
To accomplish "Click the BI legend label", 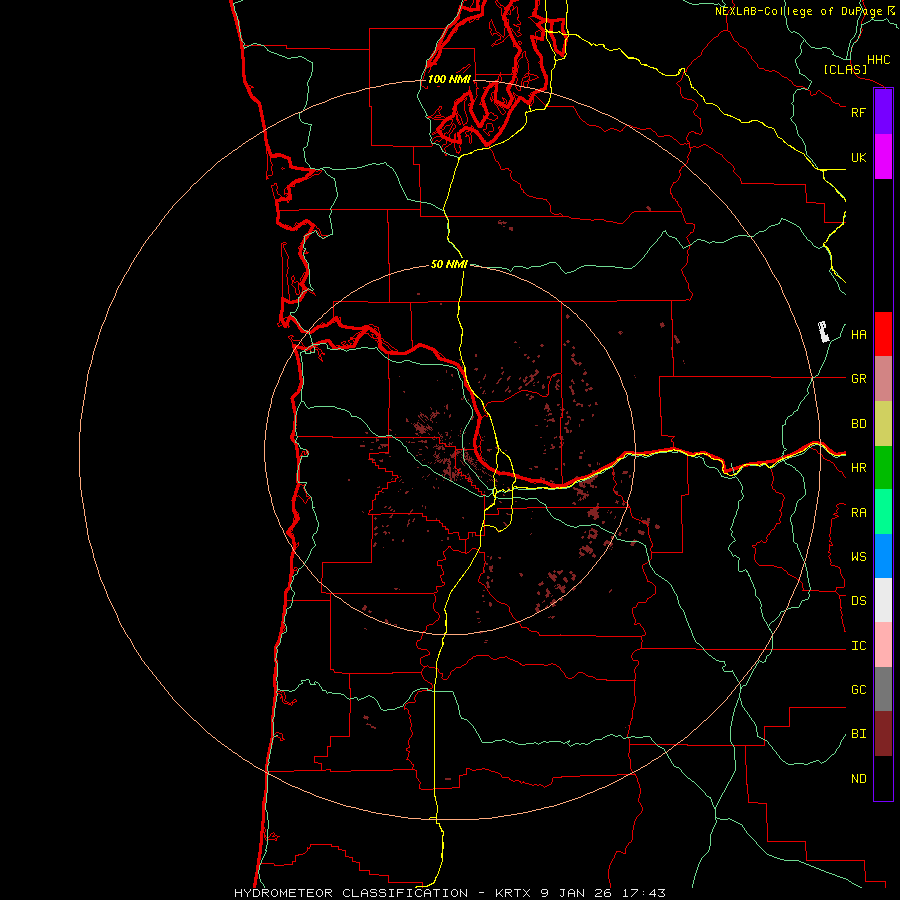I will point(859,734).
